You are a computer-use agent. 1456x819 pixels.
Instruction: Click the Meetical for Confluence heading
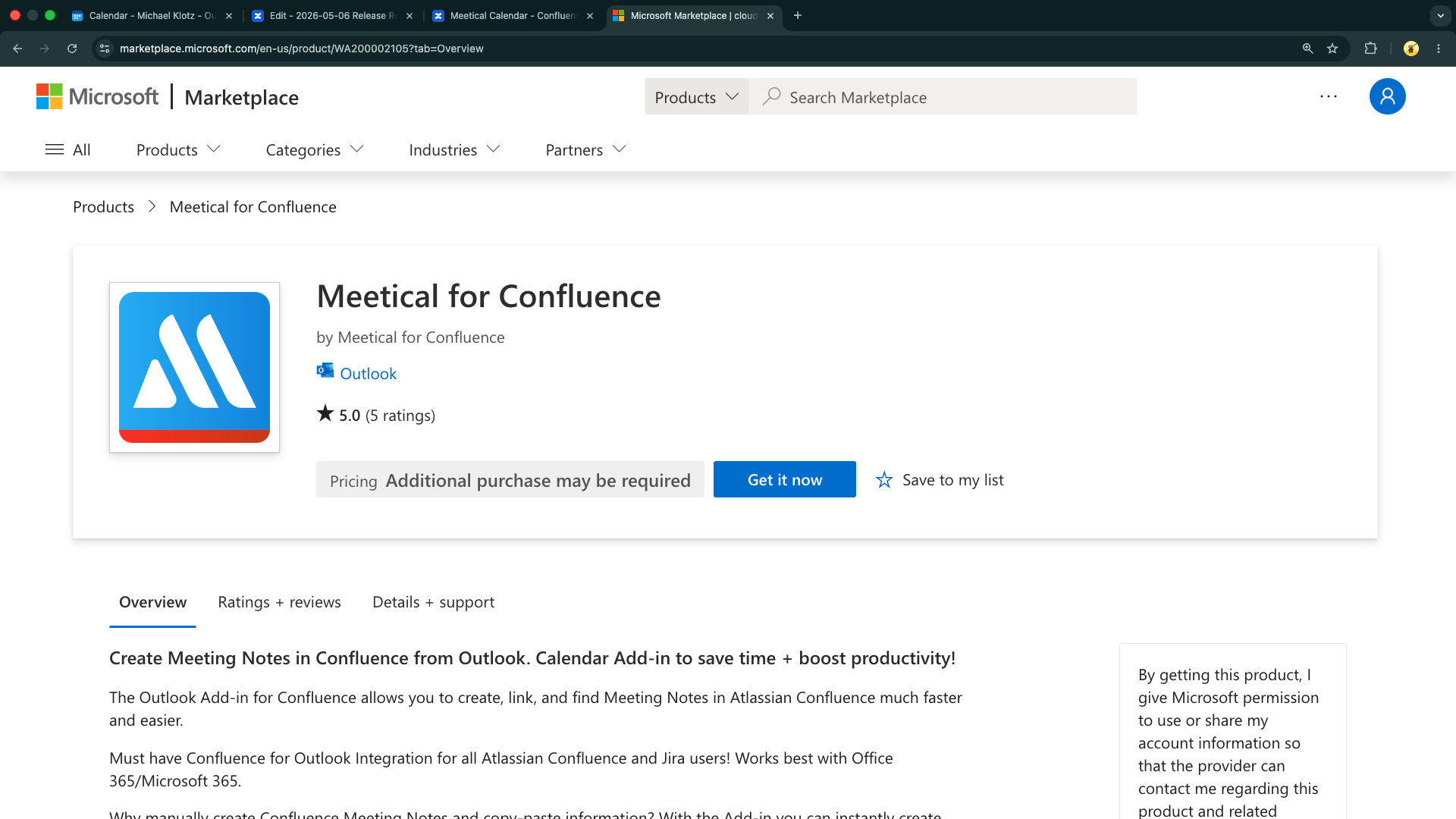488,296
